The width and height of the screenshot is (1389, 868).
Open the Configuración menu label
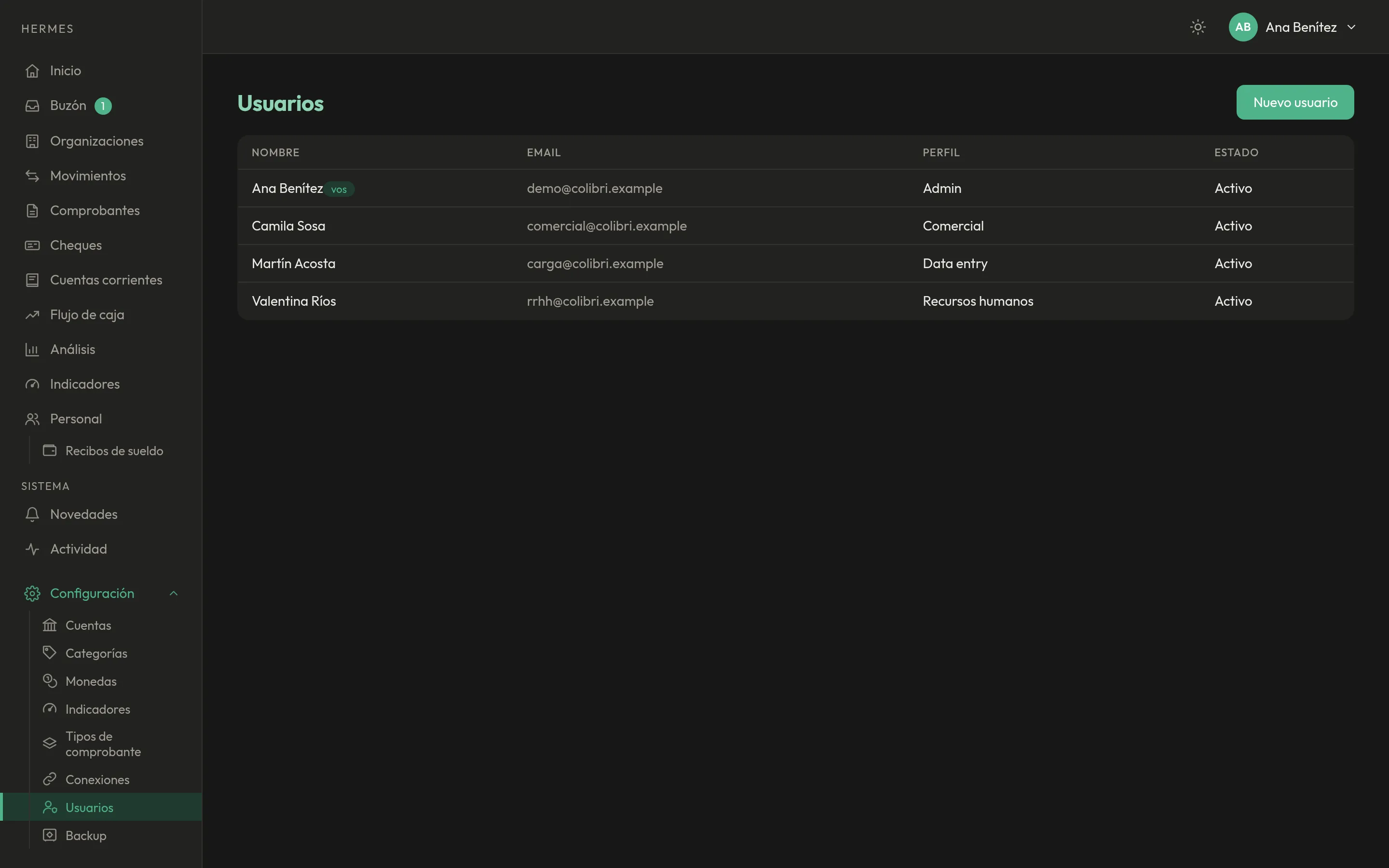(92, 594)
